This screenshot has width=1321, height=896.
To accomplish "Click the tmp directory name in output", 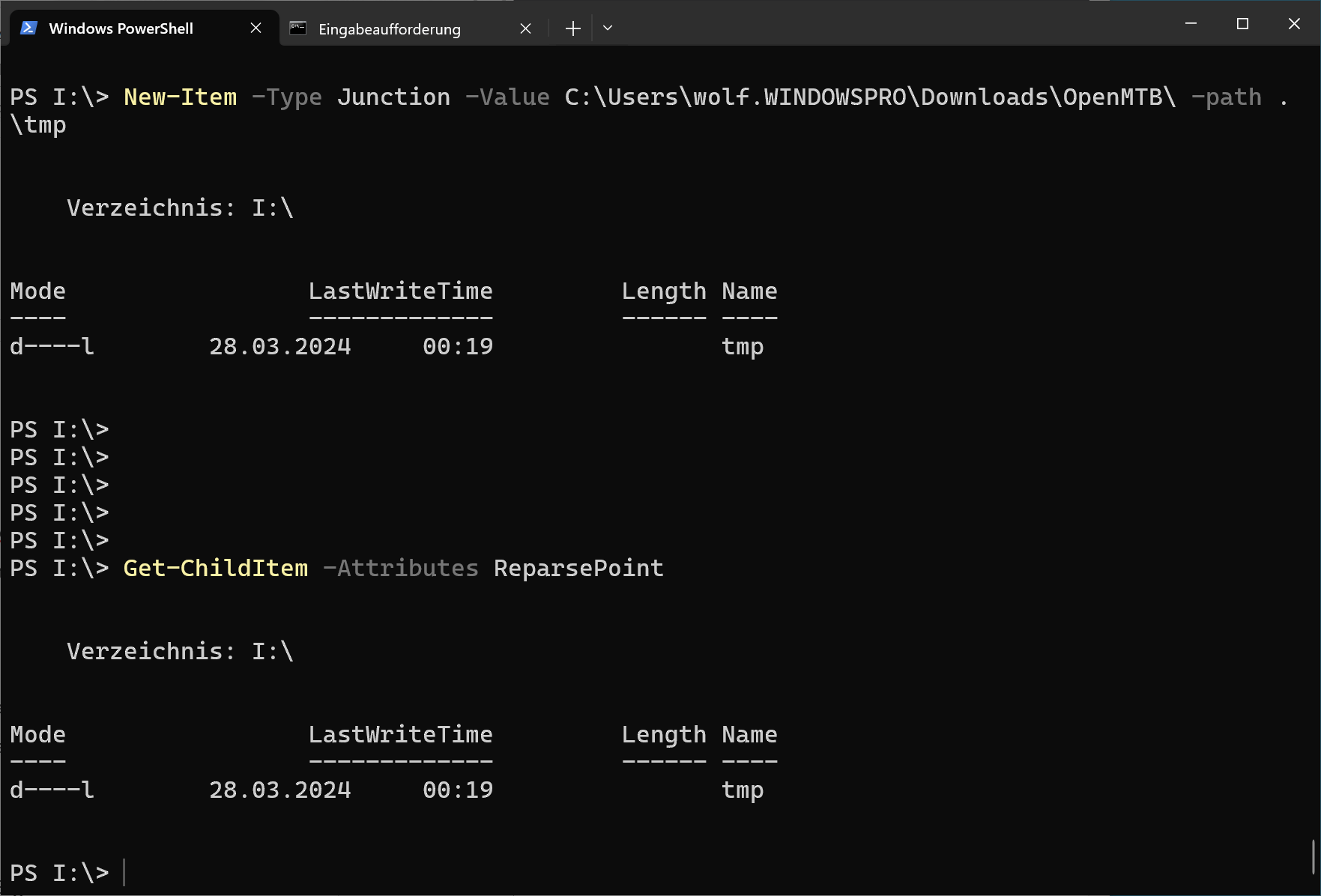I will coord(742,345).
